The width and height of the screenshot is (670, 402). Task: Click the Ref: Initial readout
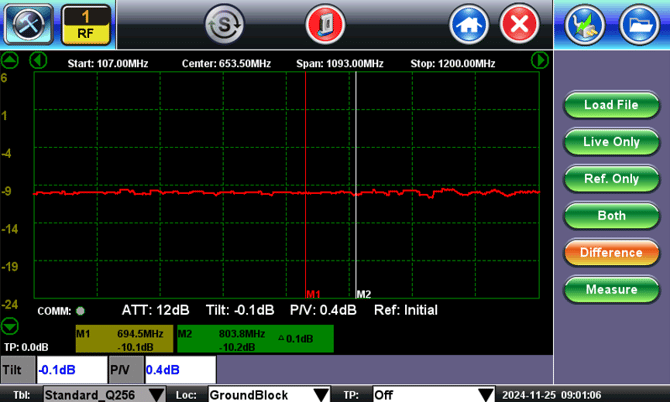click(406, 310)
